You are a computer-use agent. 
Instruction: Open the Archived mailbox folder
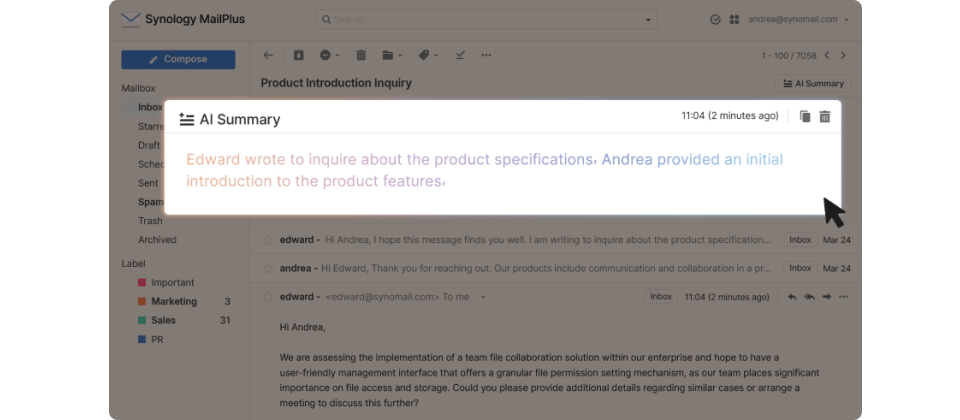point(157,240)
